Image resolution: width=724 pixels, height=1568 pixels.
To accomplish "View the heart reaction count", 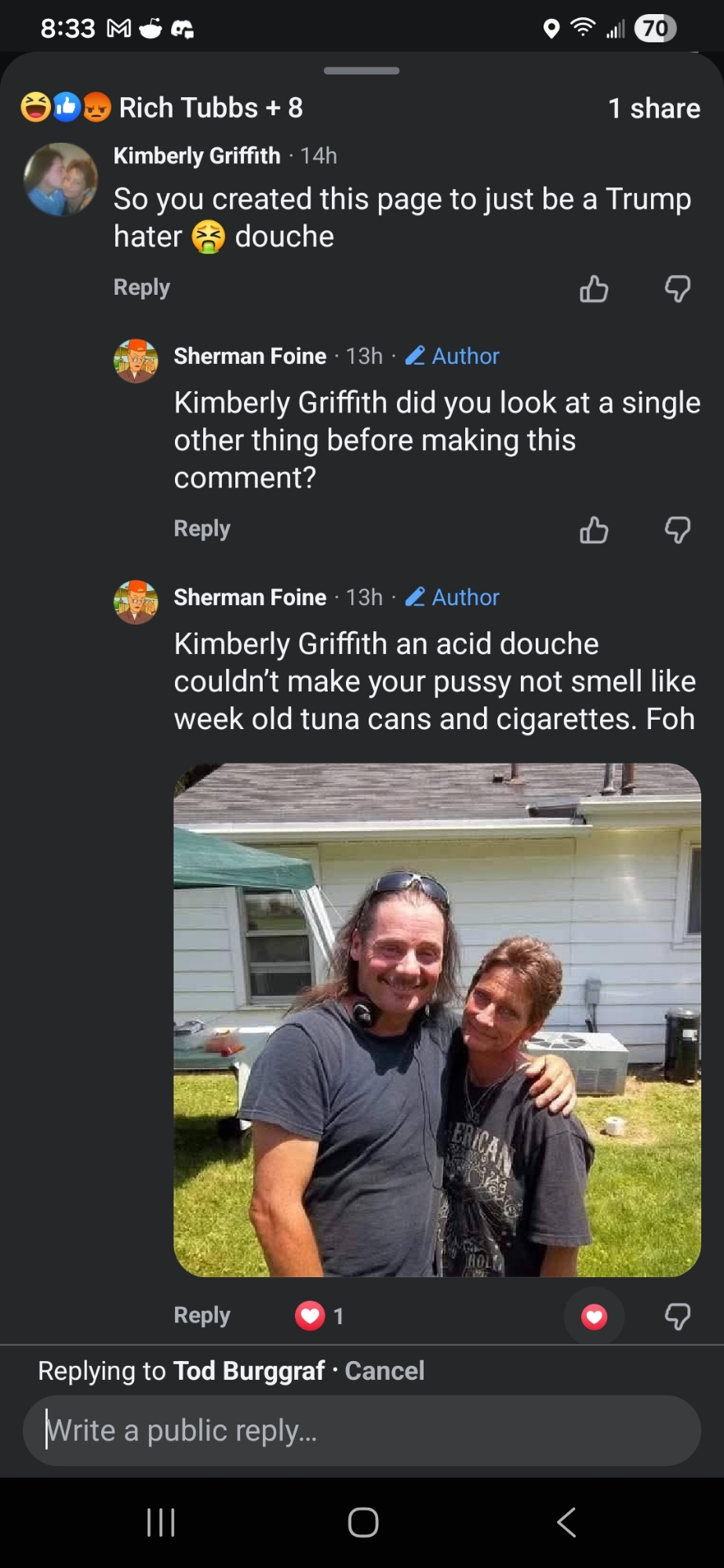I will click(x=319, y=1316).
